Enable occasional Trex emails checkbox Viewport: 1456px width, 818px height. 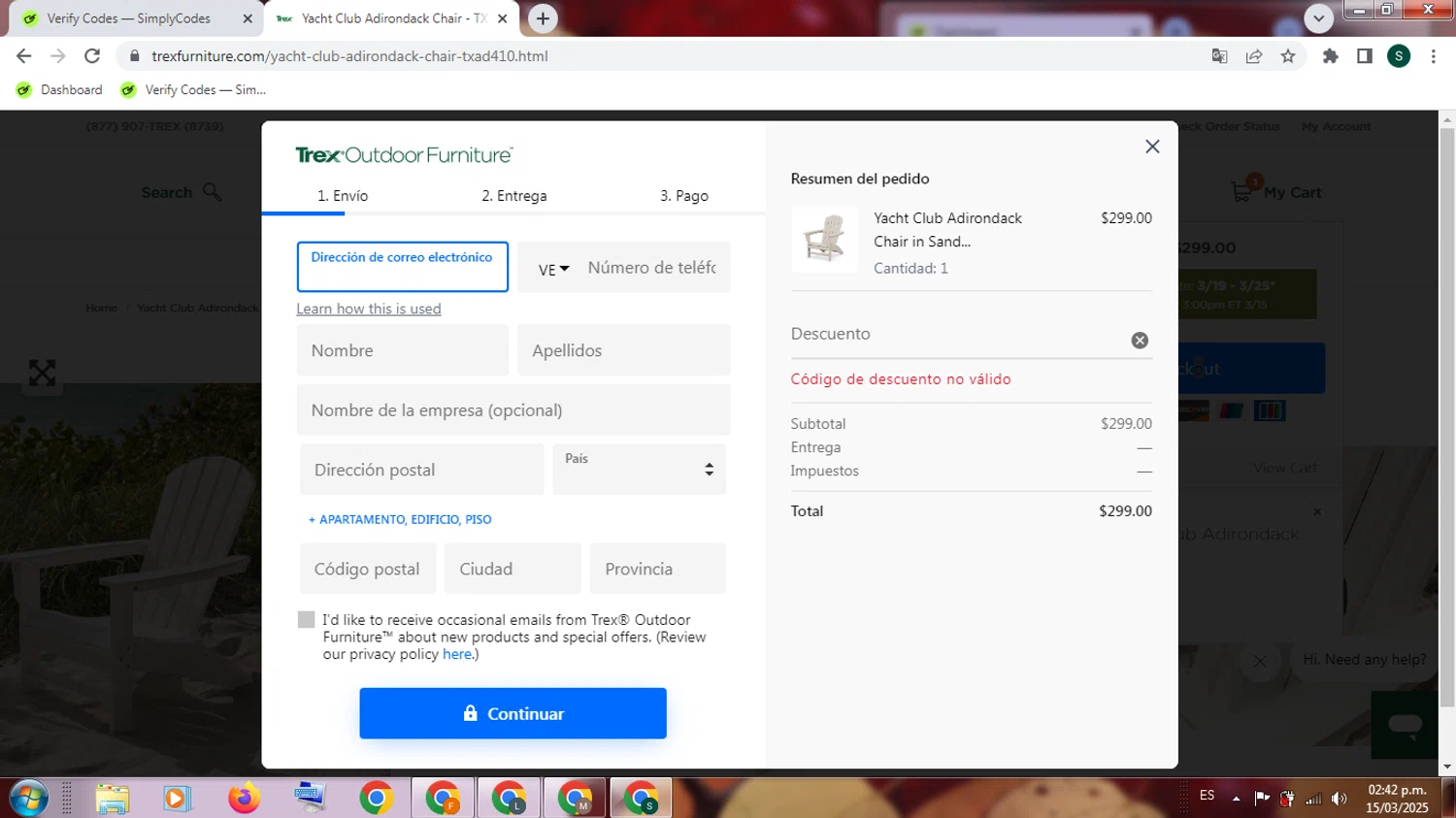(306, 619)
